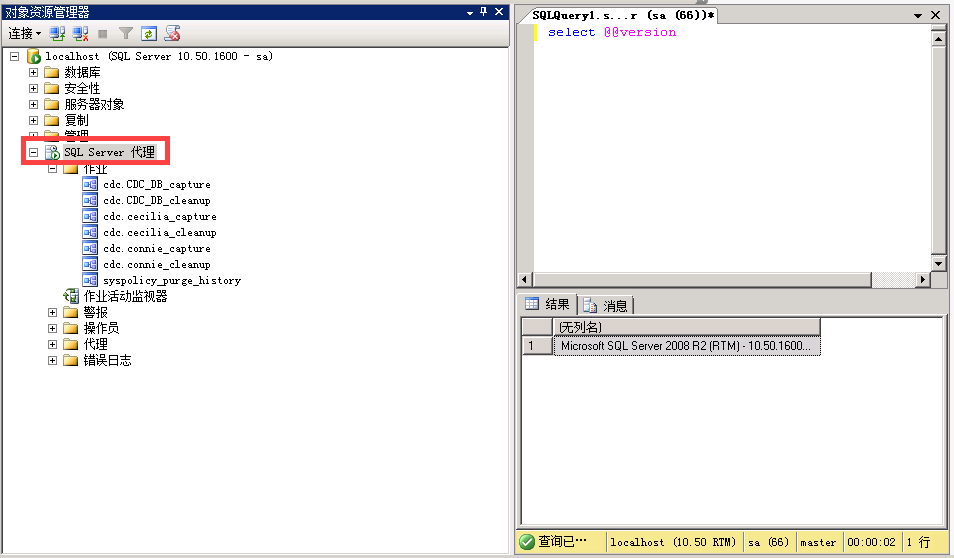954x558 pixels.
Task: Select cdc.cecilia_capture job text
Action: pos(160,217)
